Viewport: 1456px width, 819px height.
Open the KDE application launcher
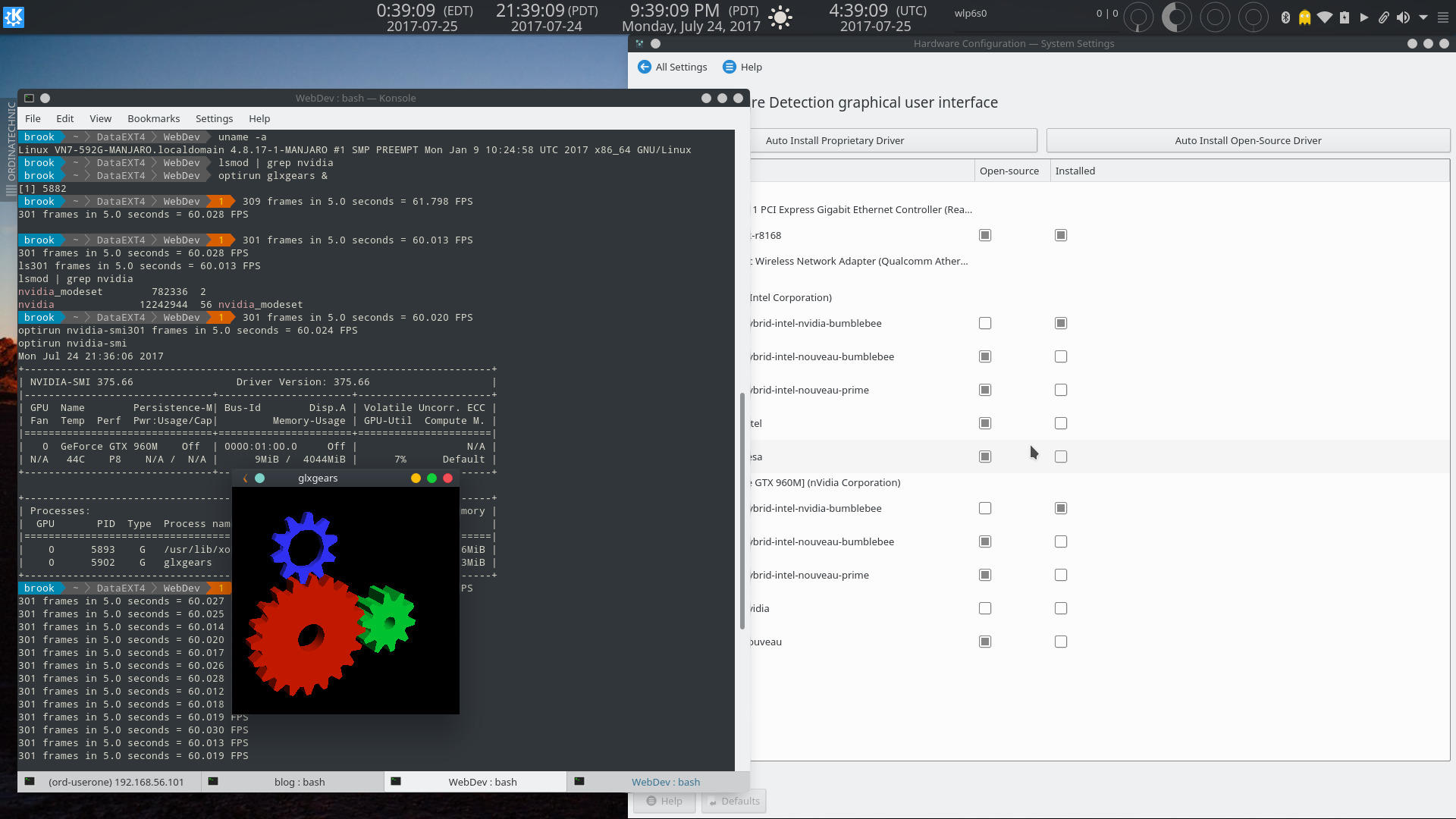(14, 17)
